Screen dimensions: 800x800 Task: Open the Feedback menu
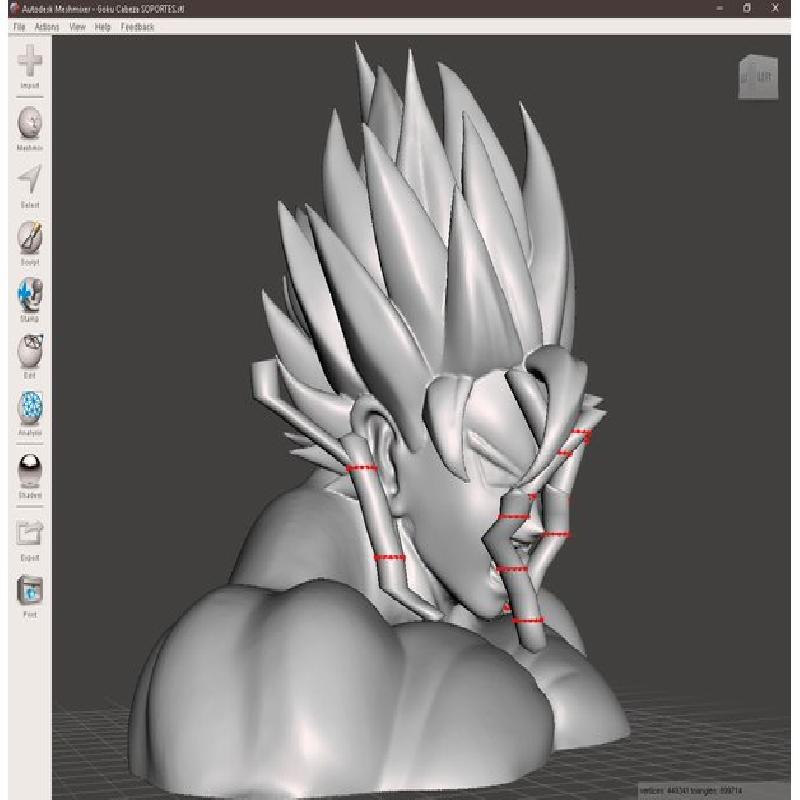[x=137, y=27]
